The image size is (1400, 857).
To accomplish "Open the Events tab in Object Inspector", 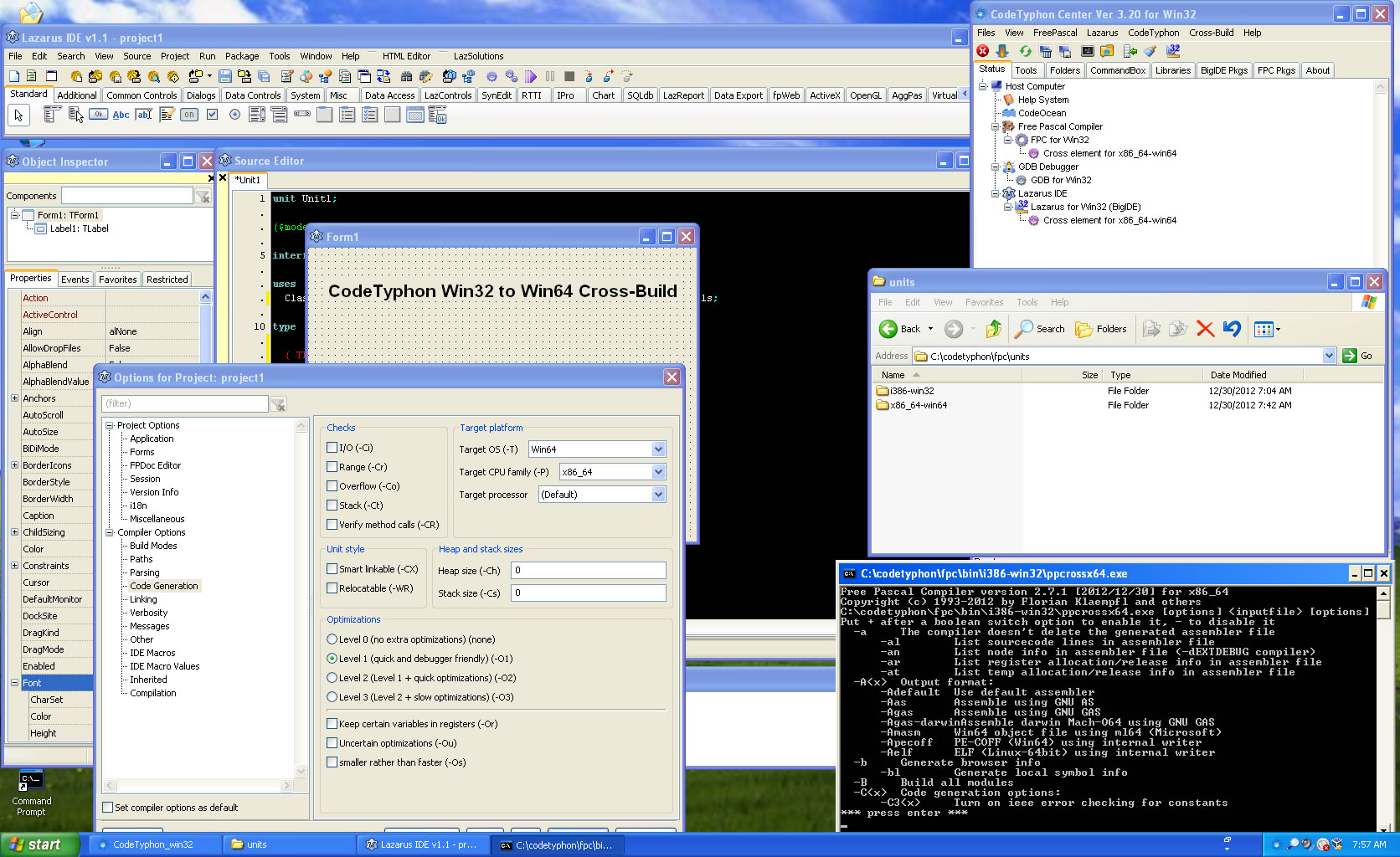I will point(75,280).
